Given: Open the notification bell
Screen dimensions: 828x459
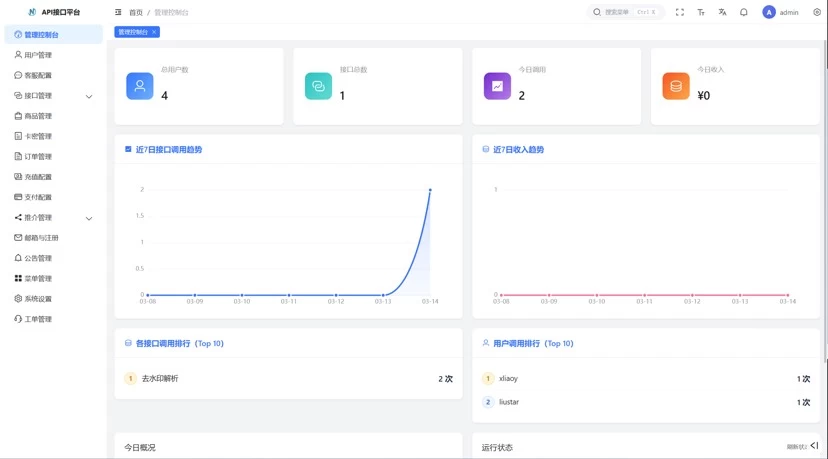Looking at the screenshot, I should pyautogui.click(x=744, y=12).
